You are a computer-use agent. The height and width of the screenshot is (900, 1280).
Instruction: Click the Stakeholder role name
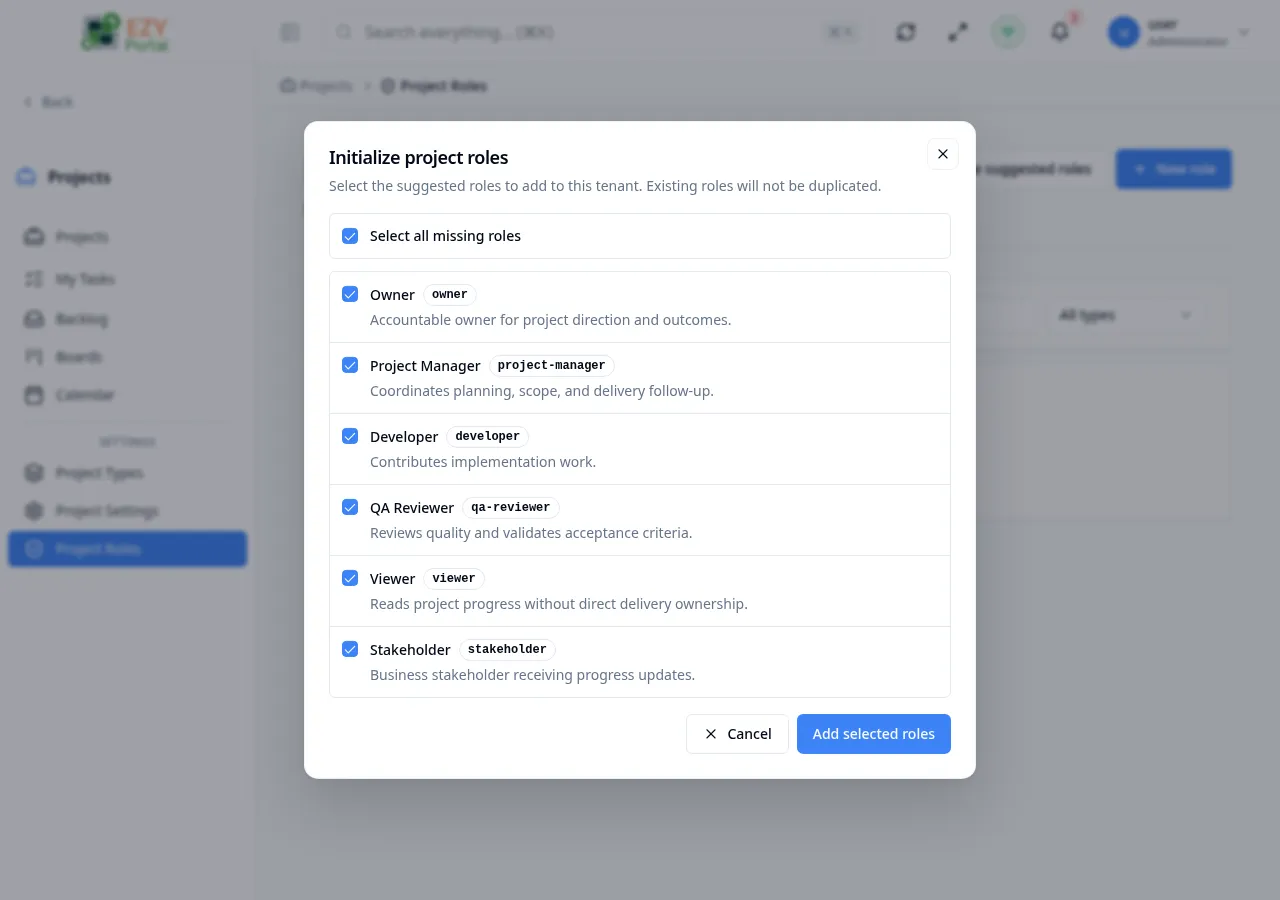[410, 650]
